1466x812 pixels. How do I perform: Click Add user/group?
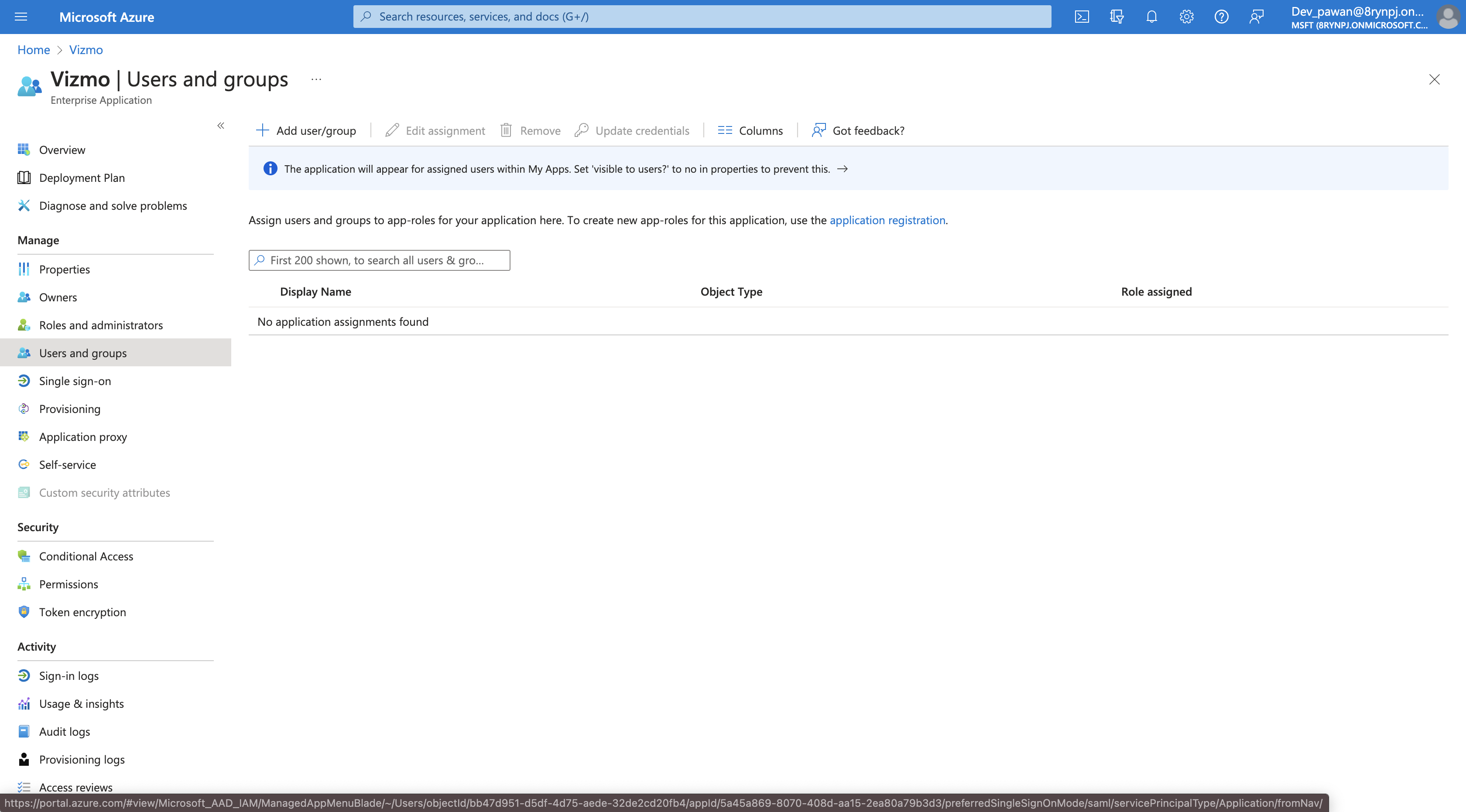pyautogui.click(x=306, y=131)
